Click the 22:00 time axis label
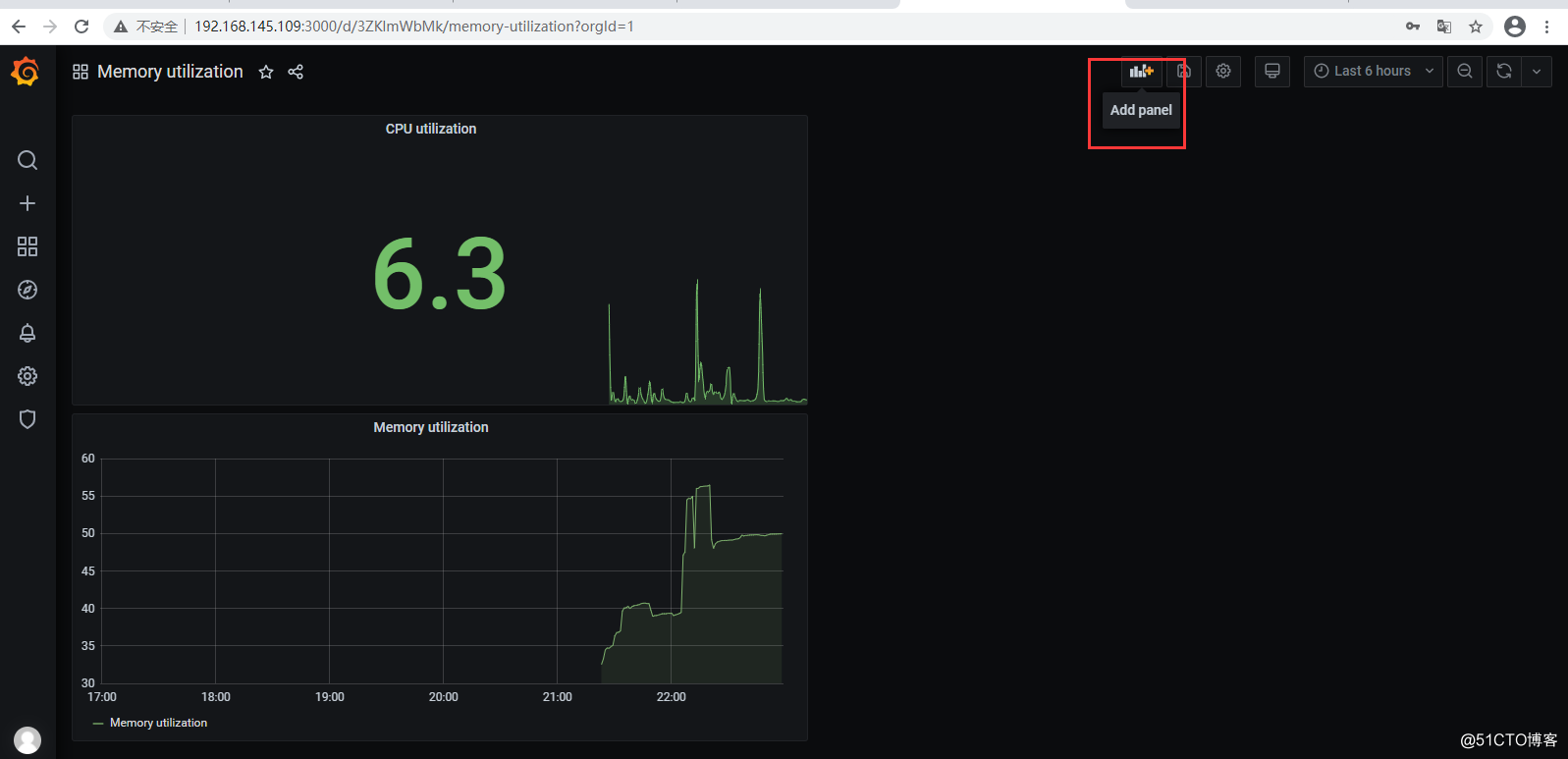This screenshot has height=759, width=1568. point(672,697)
